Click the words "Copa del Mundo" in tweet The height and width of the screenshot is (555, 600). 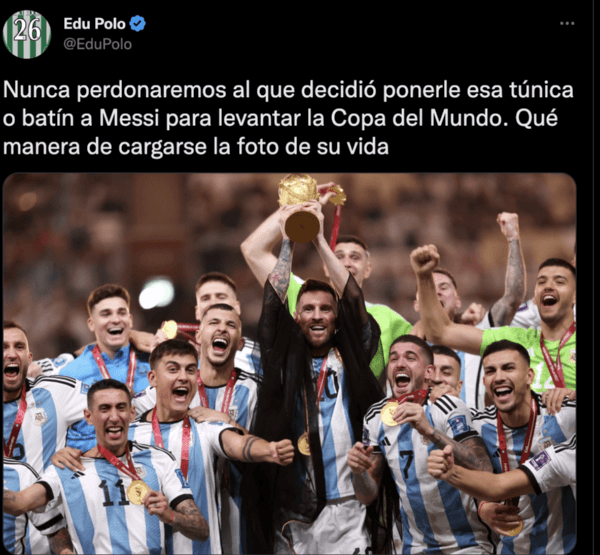[x=416, y=118]
